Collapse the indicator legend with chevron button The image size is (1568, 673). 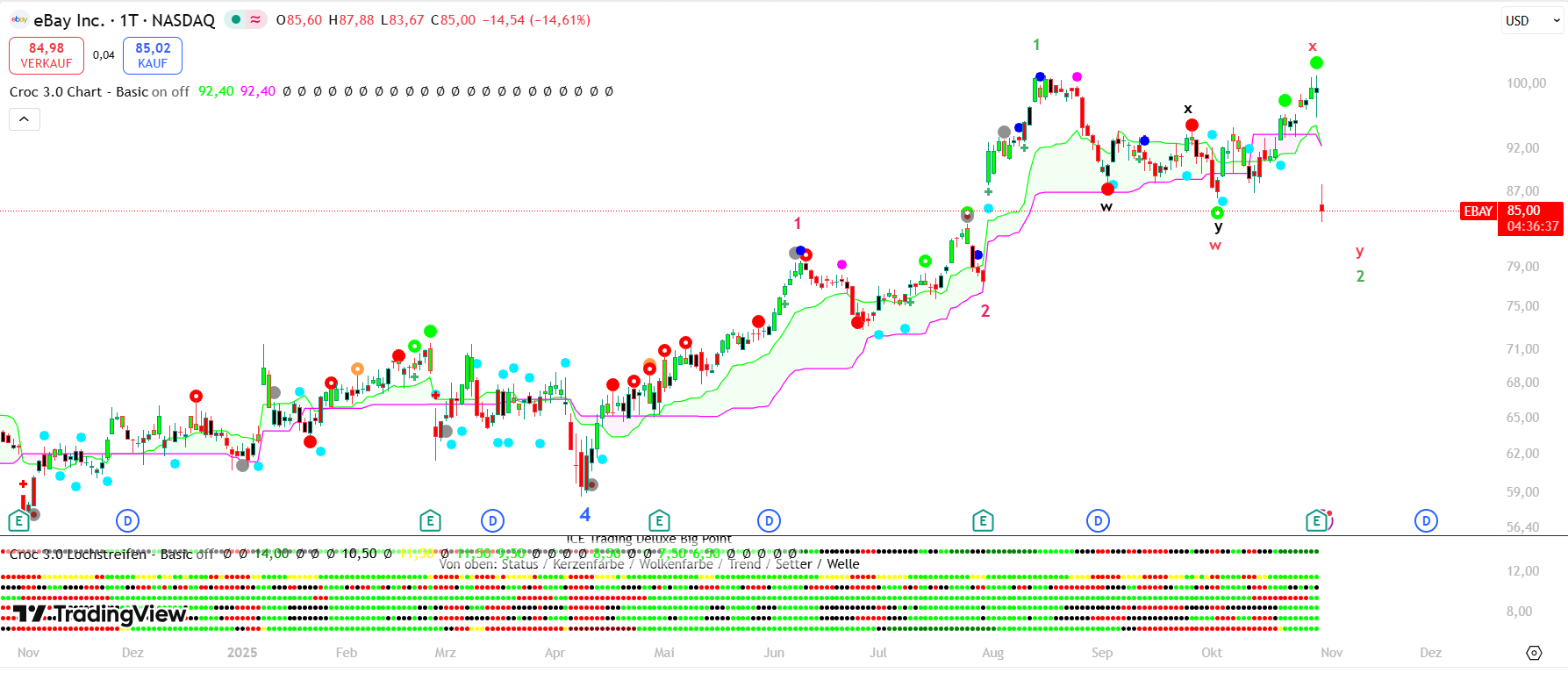(25, 119)
